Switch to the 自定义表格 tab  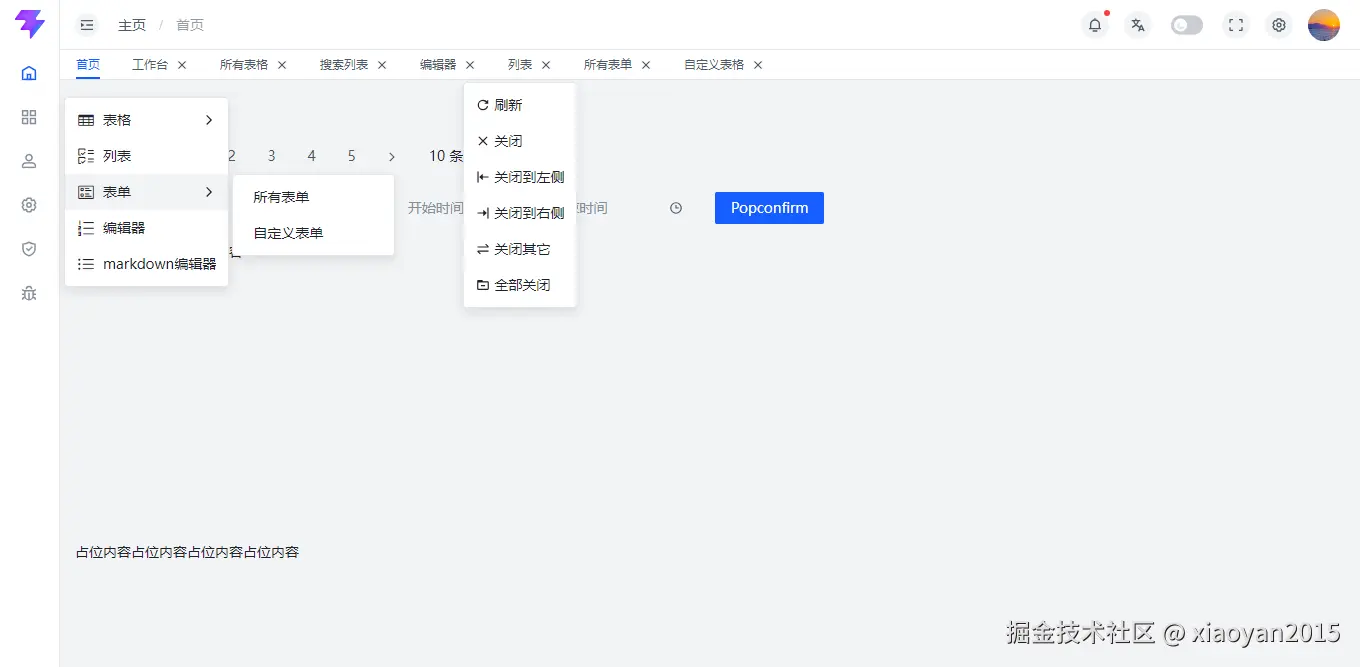click(714, 64)
